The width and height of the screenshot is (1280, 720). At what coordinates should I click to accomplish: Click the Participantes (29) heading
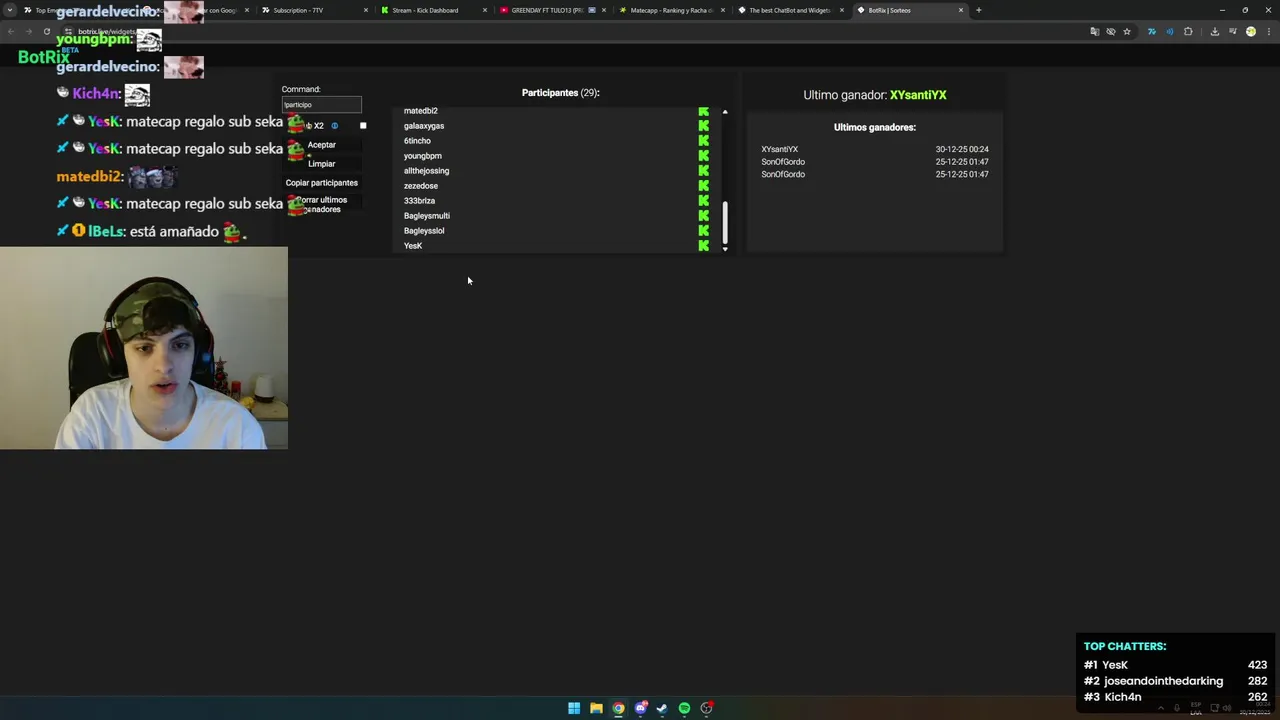(x=560, y=93)
